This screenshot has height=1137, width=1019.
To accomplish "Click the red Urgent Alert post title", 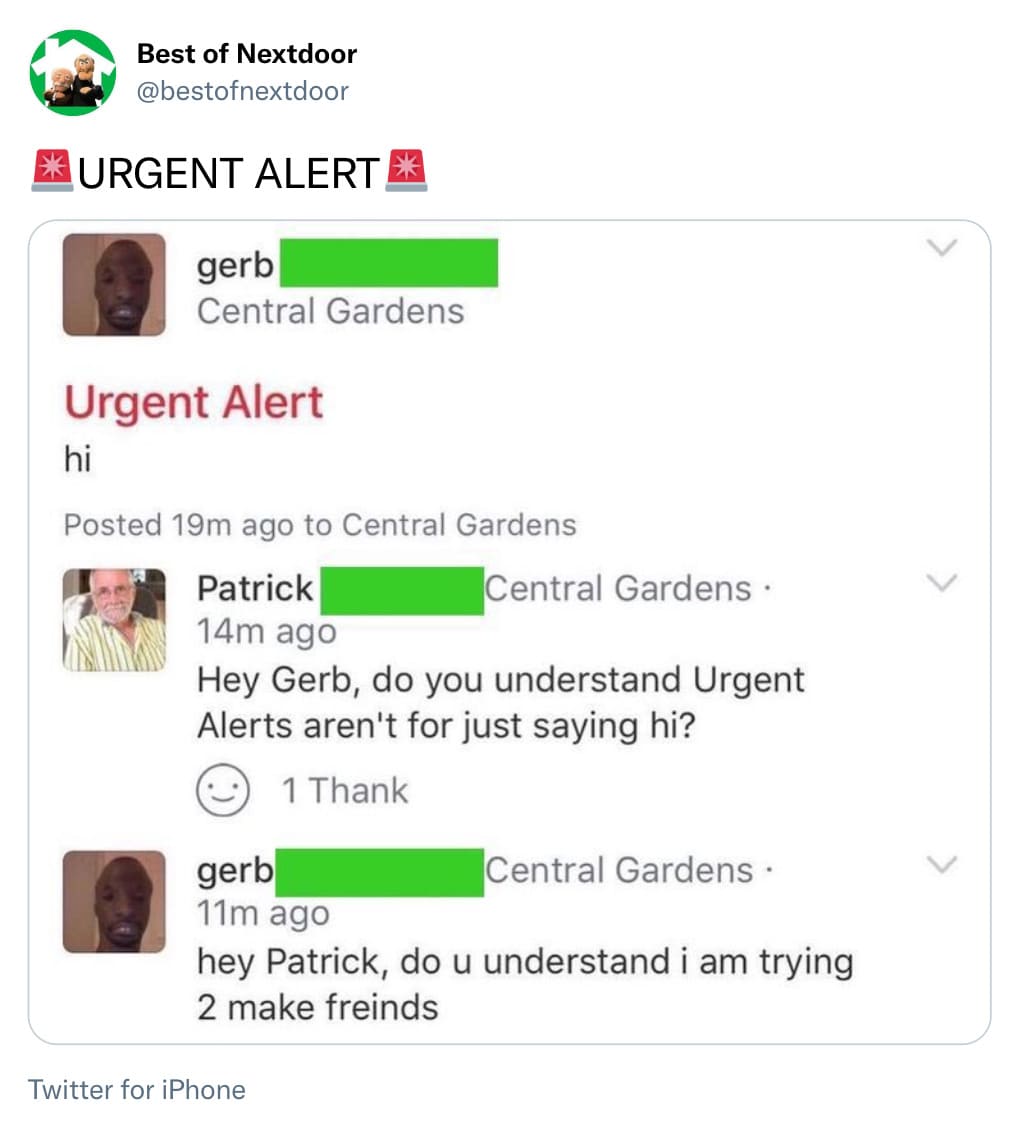I will click(194, 403).
